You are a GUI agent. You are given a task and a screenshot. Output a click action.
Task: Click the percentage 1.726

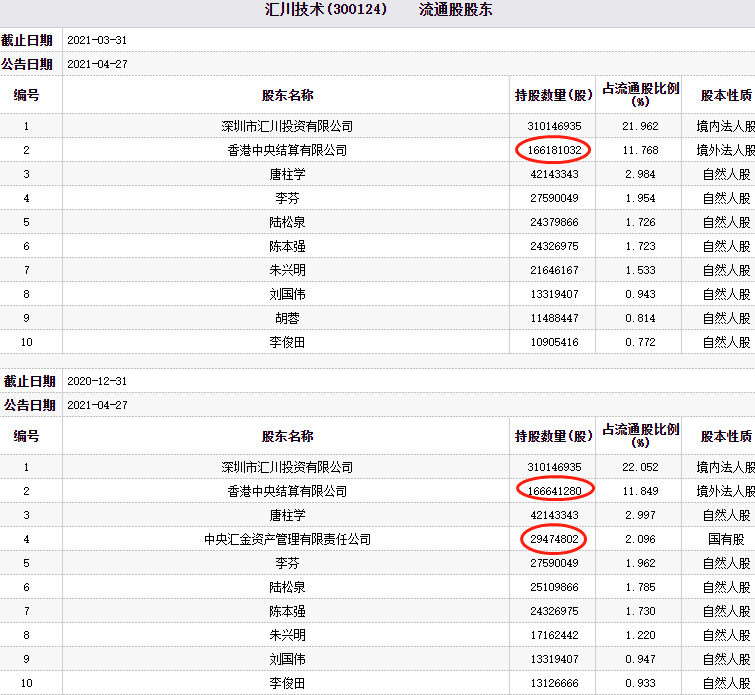(x=640, y=222)
